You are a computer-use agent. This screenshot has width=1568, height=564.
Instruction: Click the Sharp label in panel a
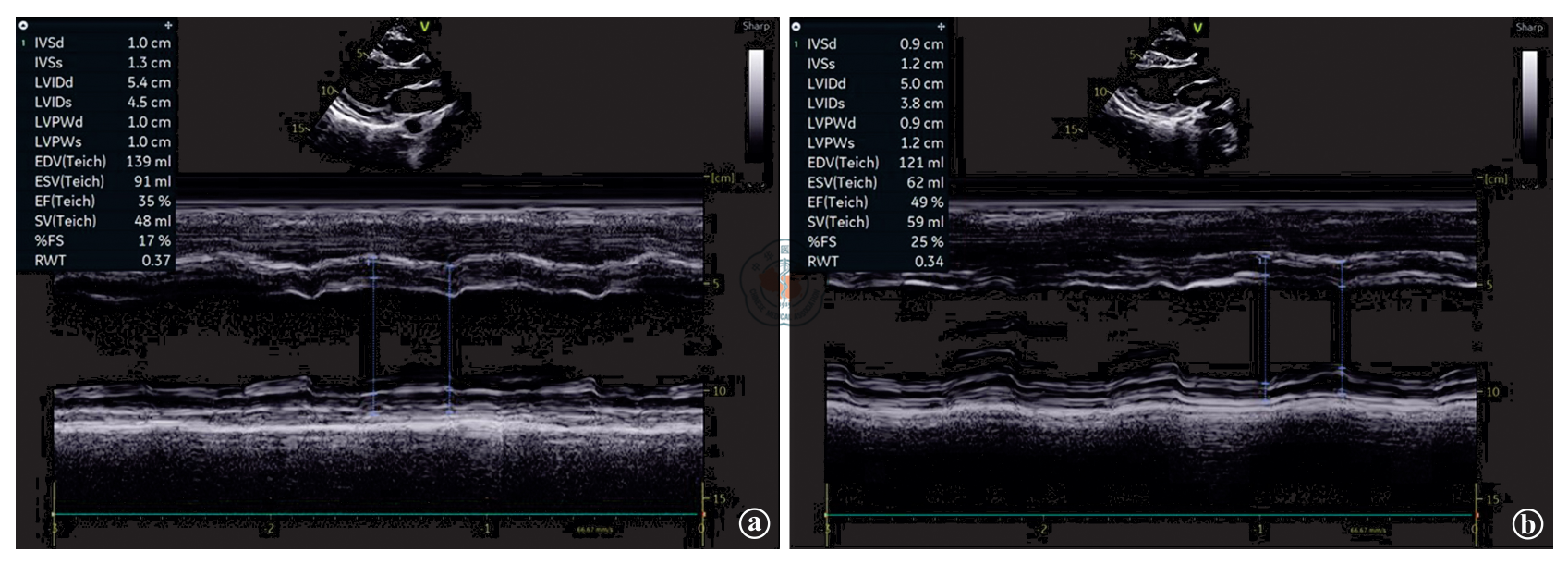click(756, 26)
